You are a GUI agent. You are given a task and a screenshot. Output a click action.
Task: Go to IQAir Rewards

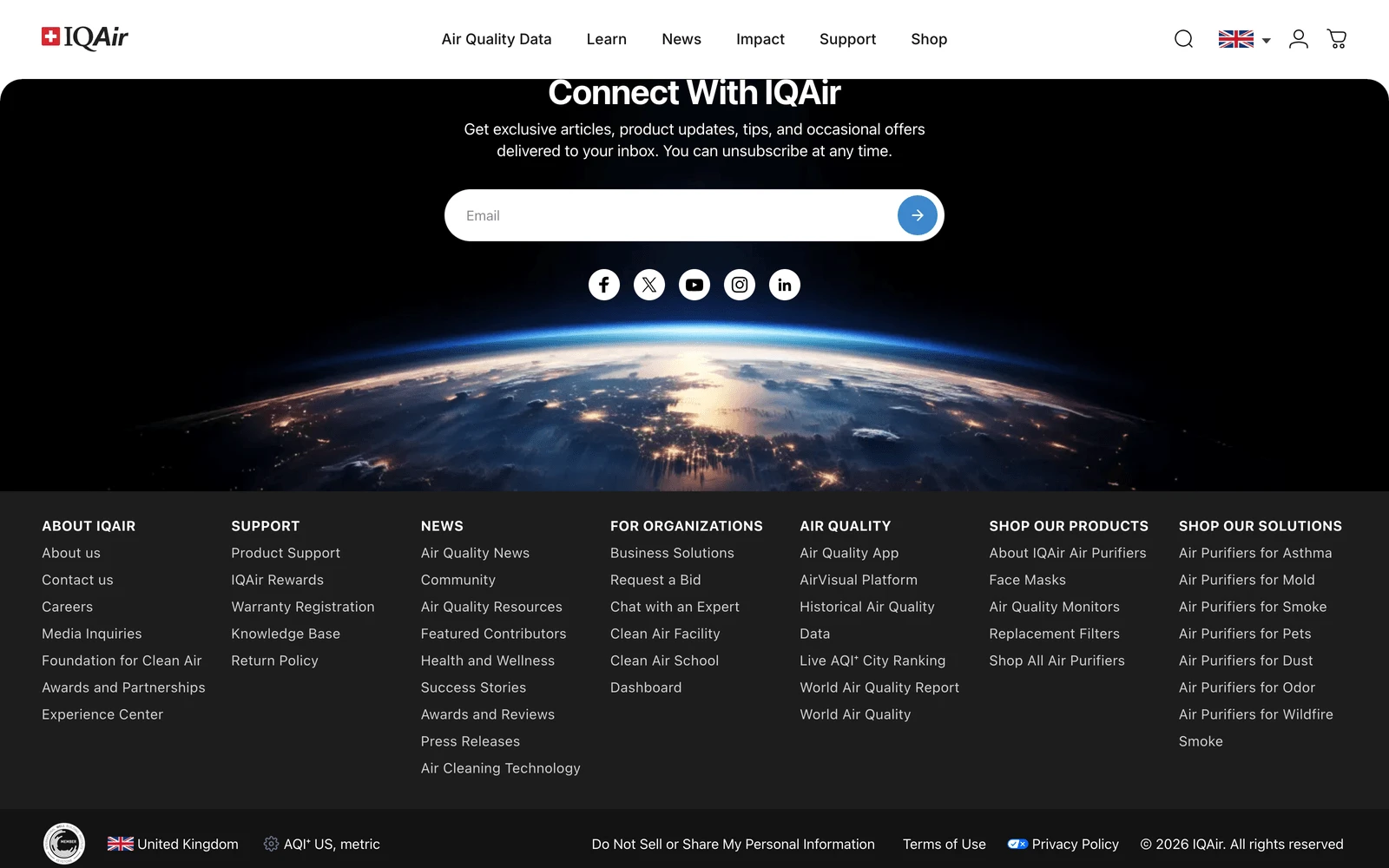tap(277, 580)
